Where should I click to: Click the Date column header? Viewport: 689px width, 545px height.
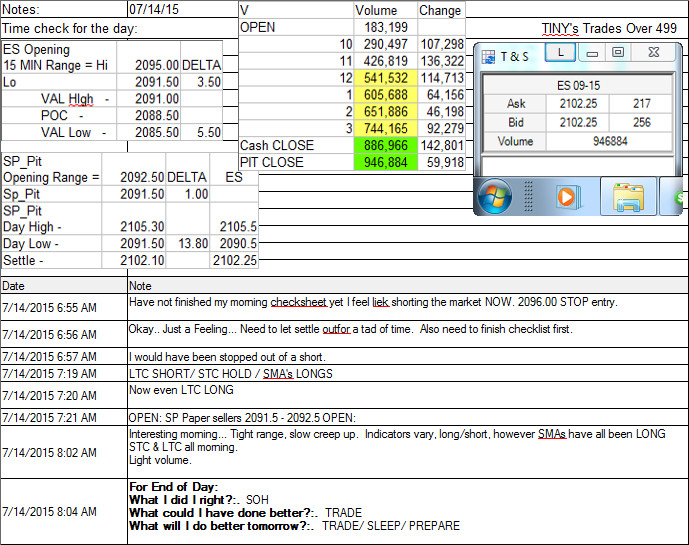pyautogui.click(x=64, y=286)
